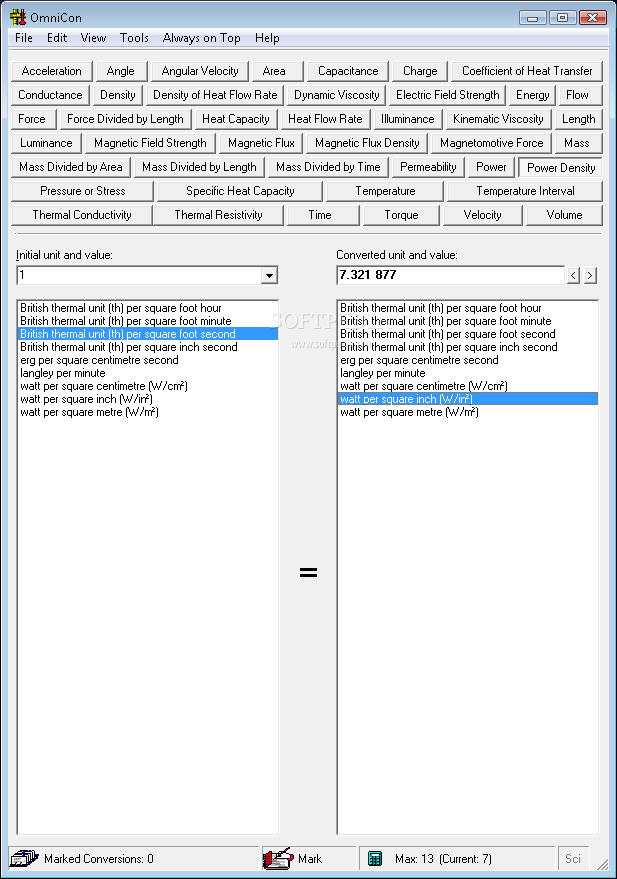The width and height of the screenshot is (617, 879).
Task: Select the Acceleration category
Action: 52,71
